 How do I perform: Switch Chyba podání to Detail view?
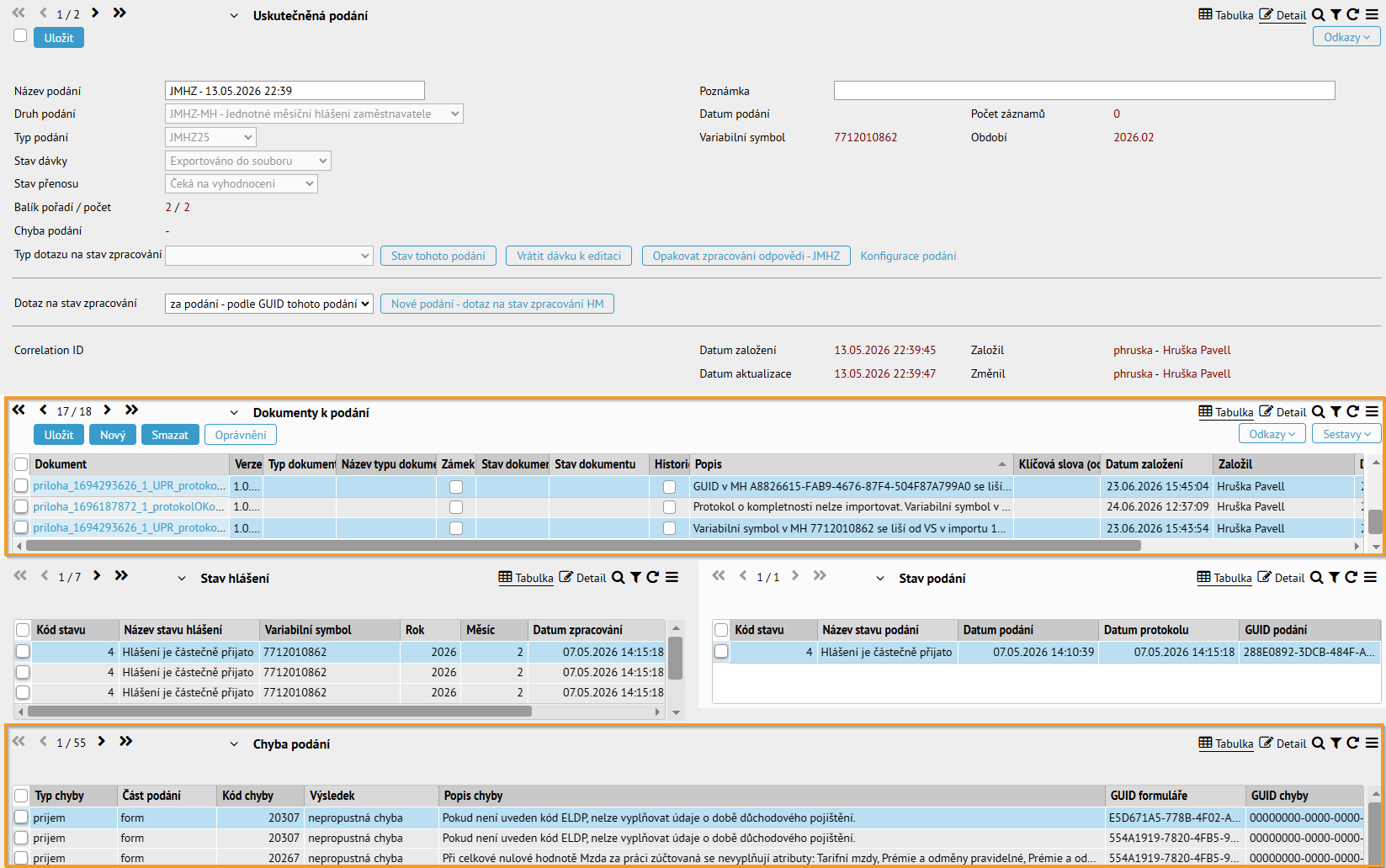coord(1282,744)
